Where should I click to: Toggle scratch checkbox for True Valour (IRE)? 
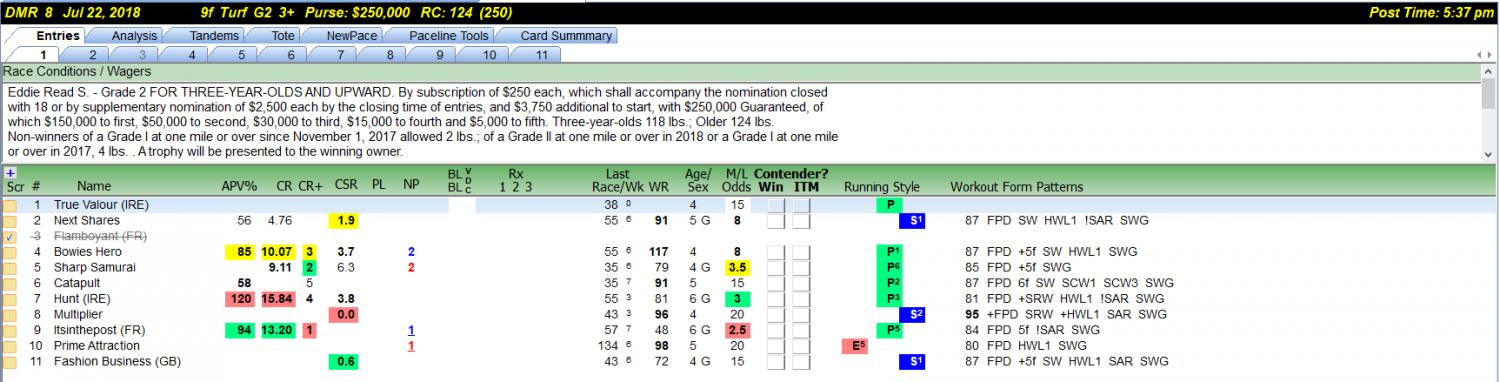coord(10,205)
